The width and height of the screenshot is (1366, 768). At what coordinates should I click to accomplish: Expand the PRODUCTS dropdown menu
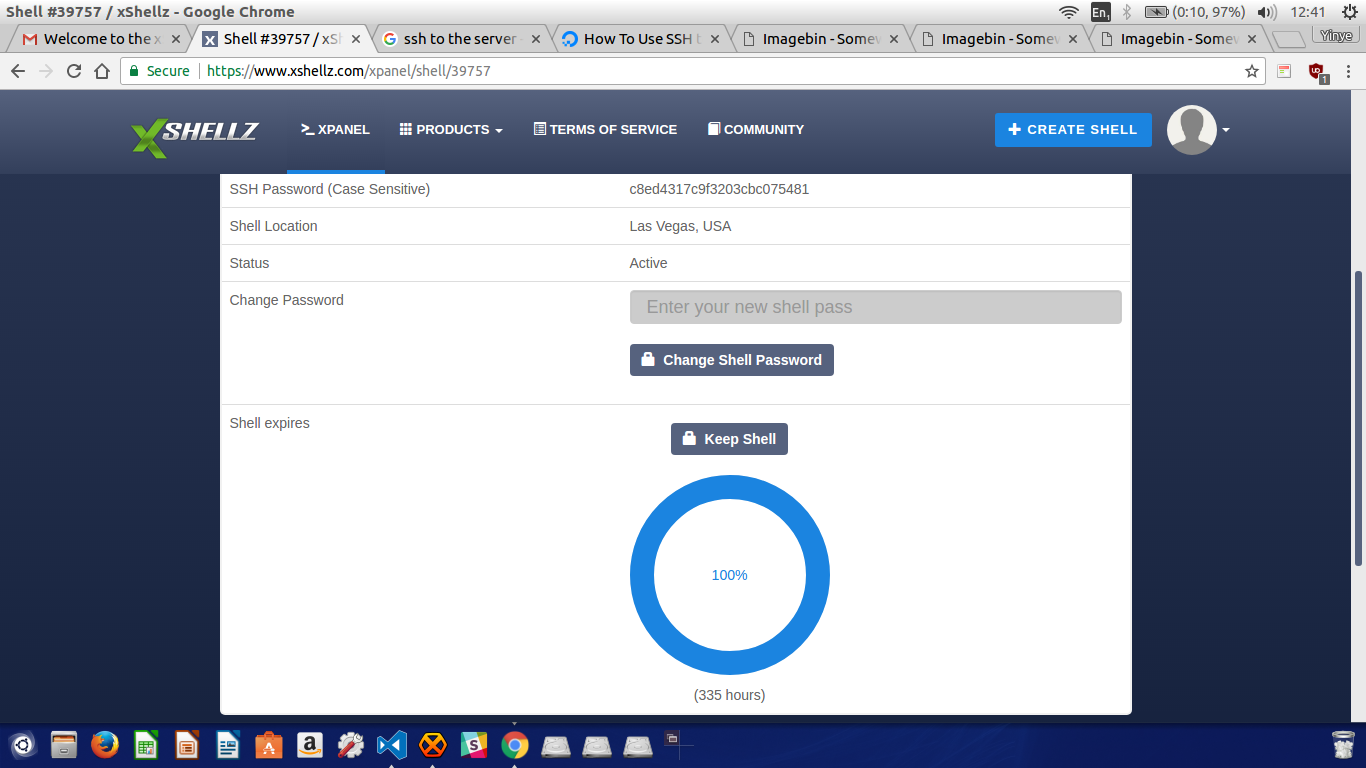pyautogui.click(x=451, y=130)
